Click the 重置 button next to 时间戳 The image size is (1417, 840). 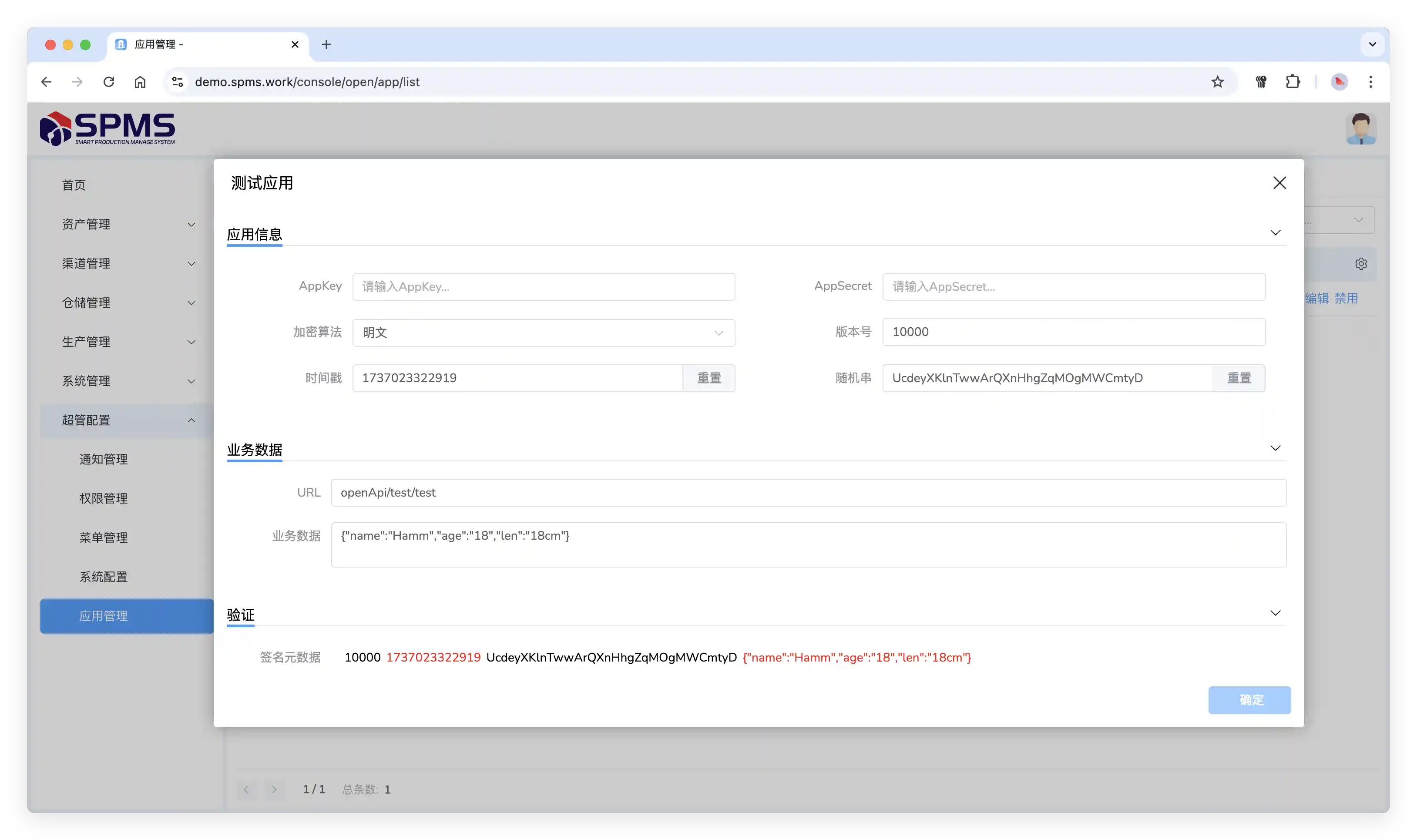pos(708,378)
